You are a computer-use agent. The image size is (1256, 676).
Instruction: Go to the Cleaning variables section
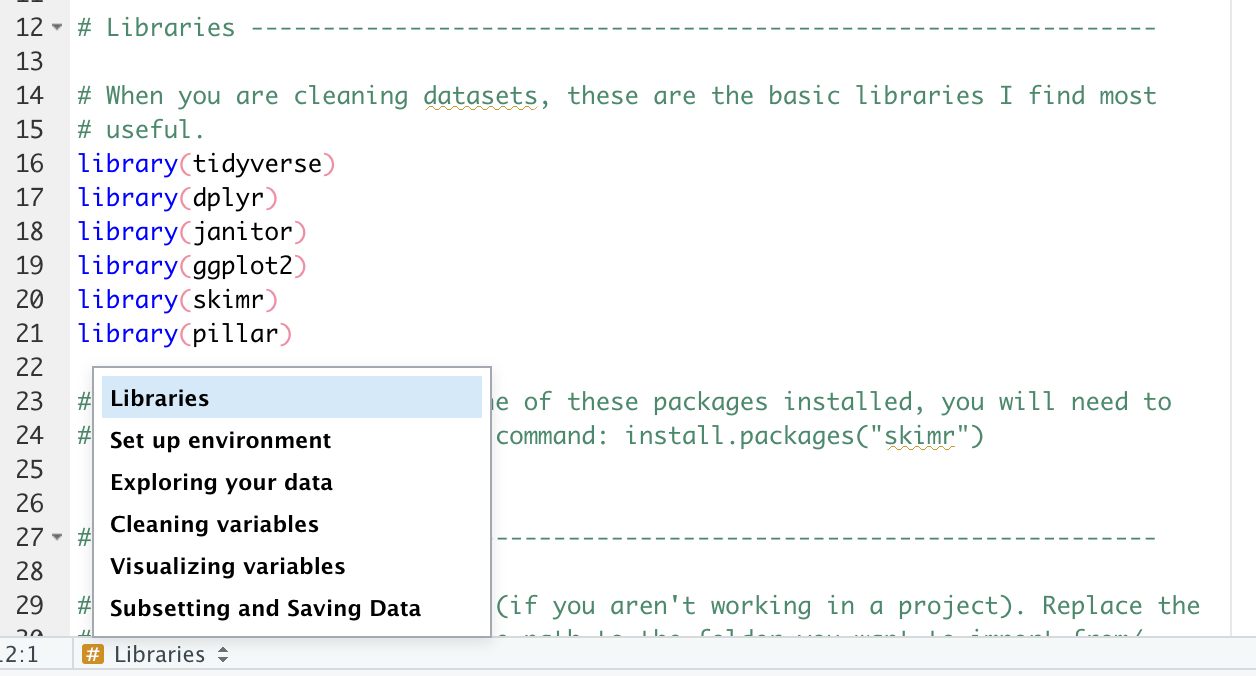click(x=214, y=525)
